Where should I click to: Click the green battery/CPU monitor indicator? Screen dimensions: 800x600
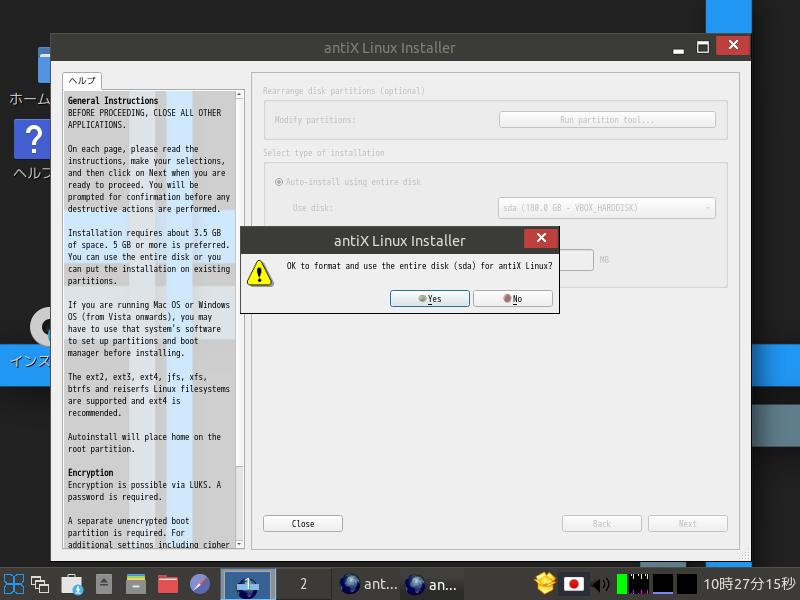(x=622, y=584)
